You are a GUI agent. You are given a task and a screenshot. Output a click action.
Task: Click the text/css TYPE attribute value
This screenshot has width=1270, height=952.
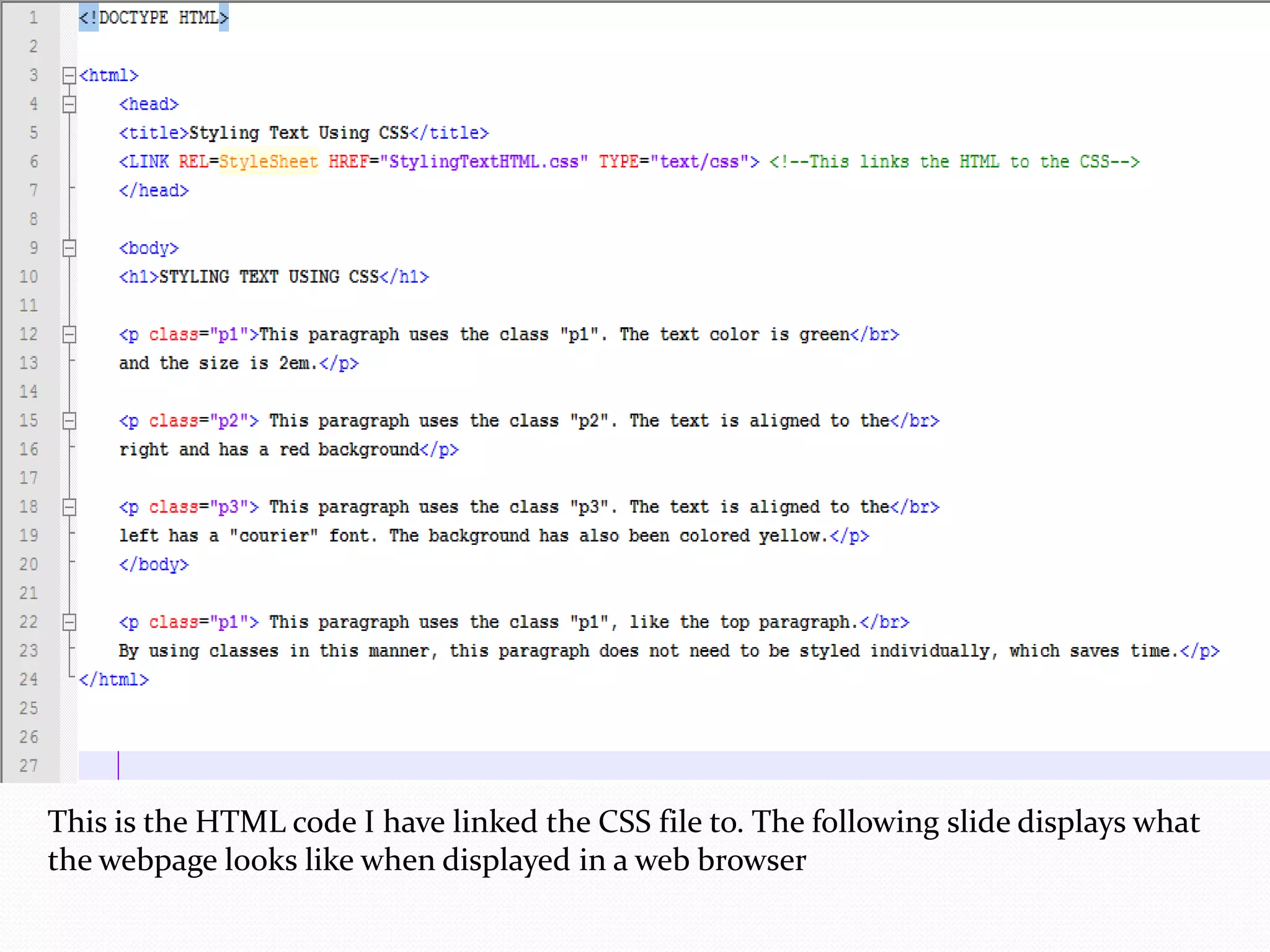click(x=699, y=162)
